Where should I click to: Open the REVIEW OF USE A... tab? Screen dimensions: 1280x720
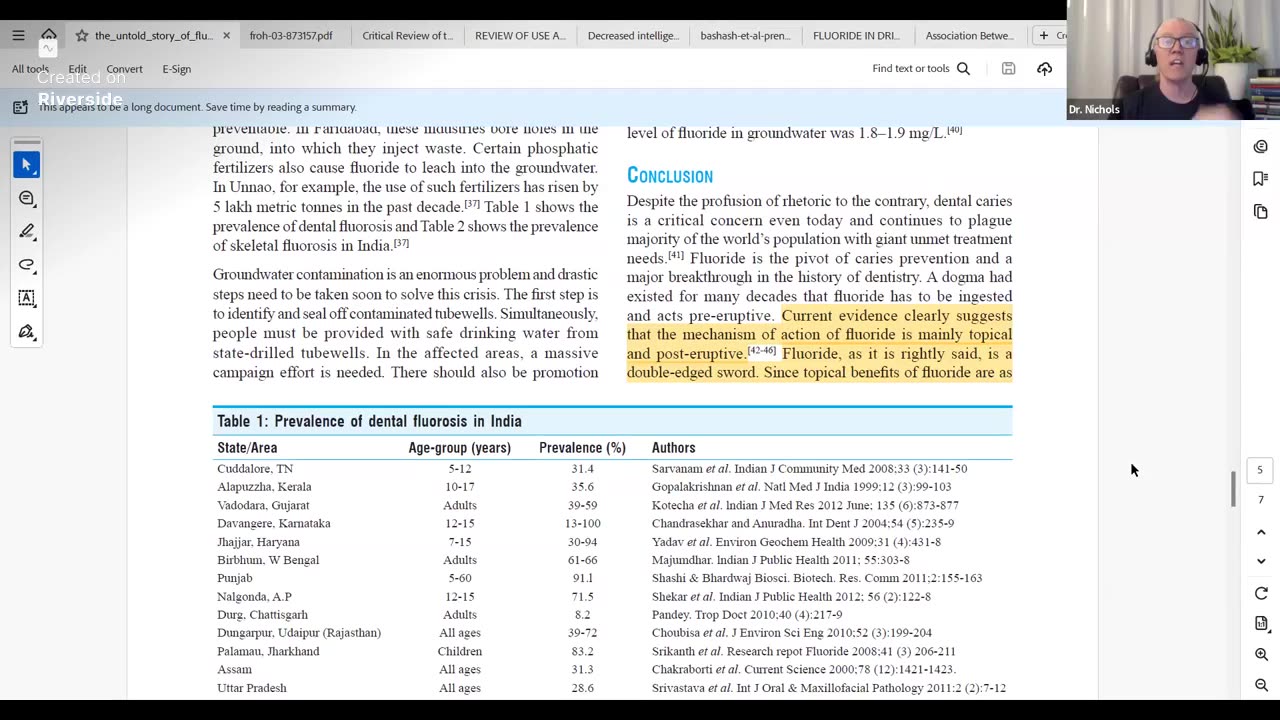pyautogui.click(x=520, y=35)
